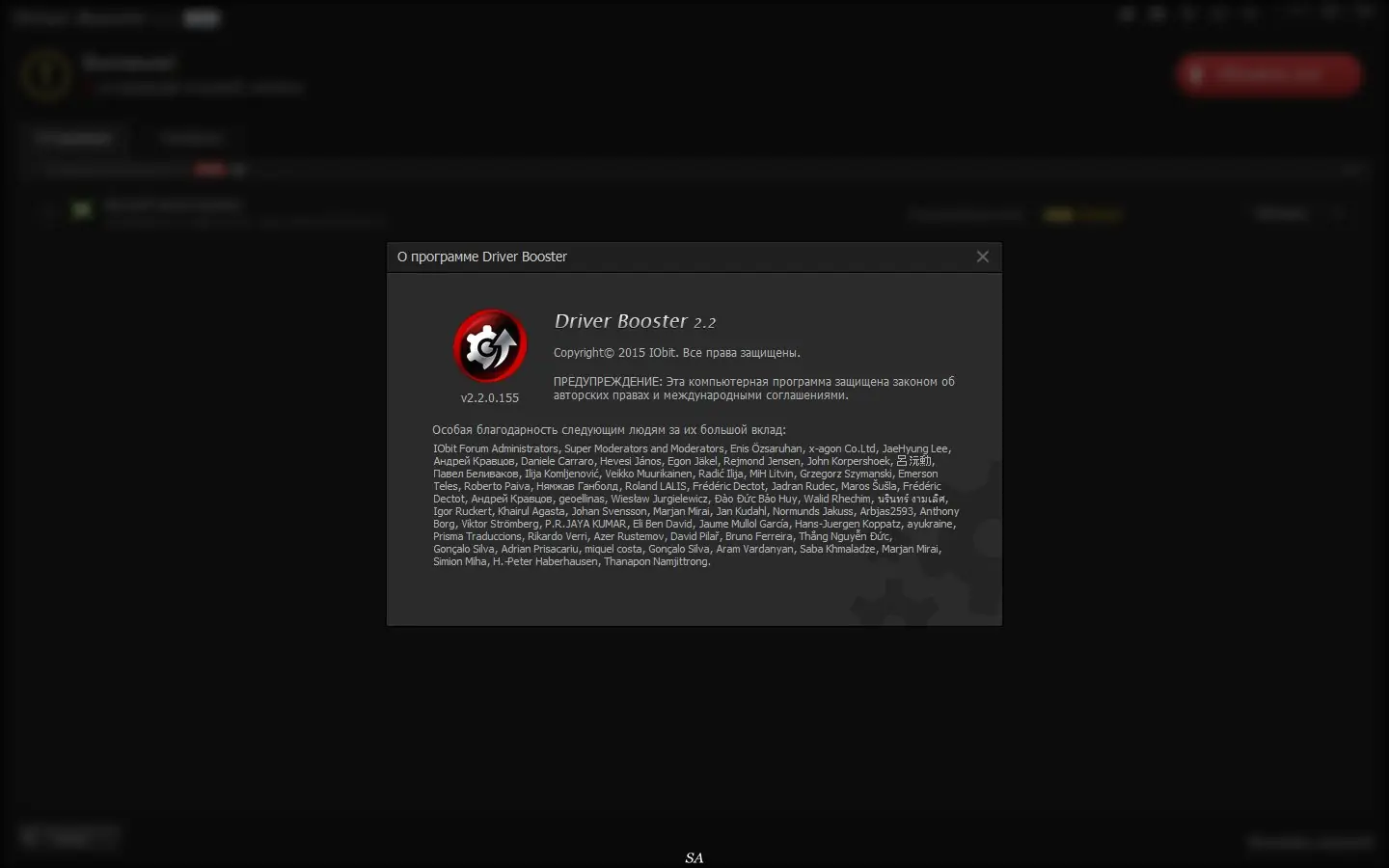Click the ПРЕДУПРЕЖДЕНИЕ warning paragraph

click(x=754, y=388)
